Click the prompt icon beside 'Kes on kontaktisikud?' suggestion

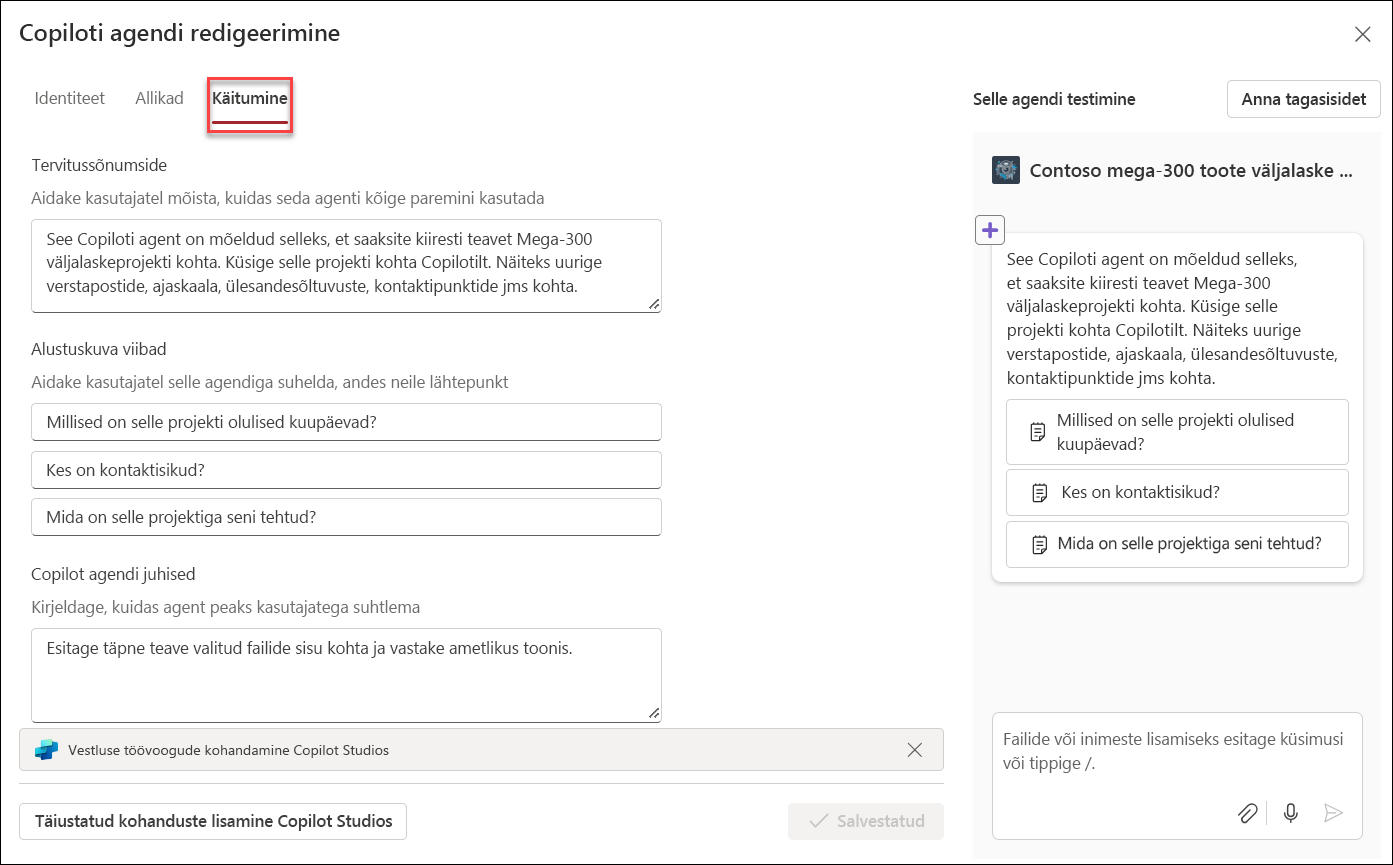tap(1040, 492)
